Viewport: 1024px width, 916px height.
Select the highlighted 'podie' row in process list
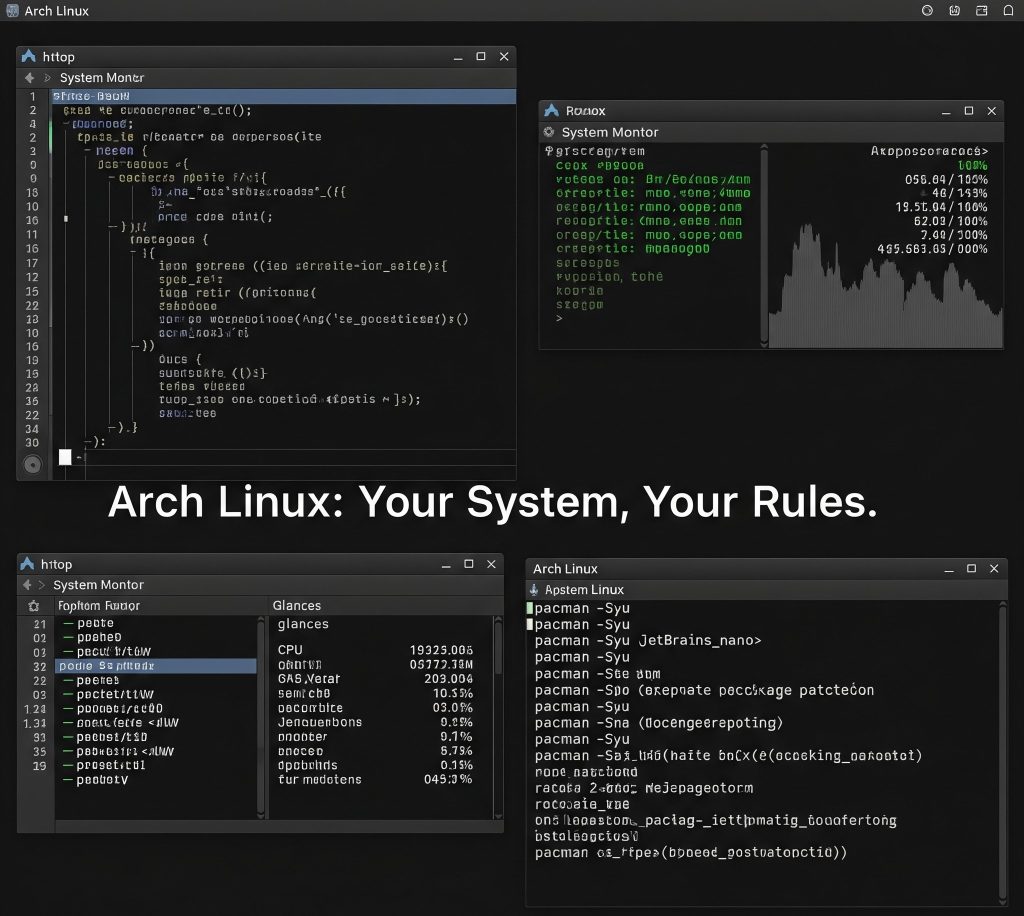click(x=156, y=666)
